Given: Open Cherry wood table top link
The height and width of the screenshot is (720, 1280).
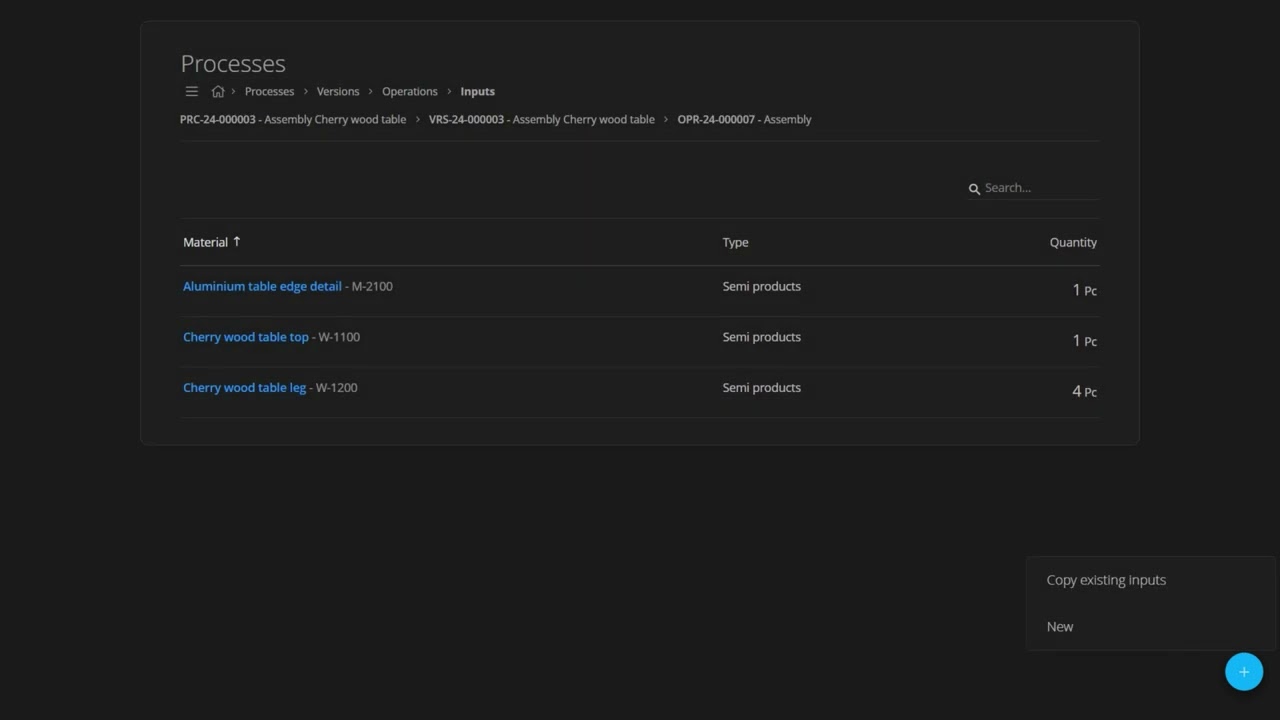Looking at the screenshot, I should (246, 337).
